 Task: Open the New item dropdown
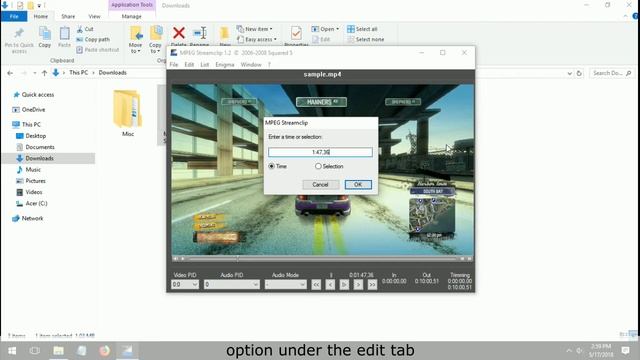pos(255,29)
